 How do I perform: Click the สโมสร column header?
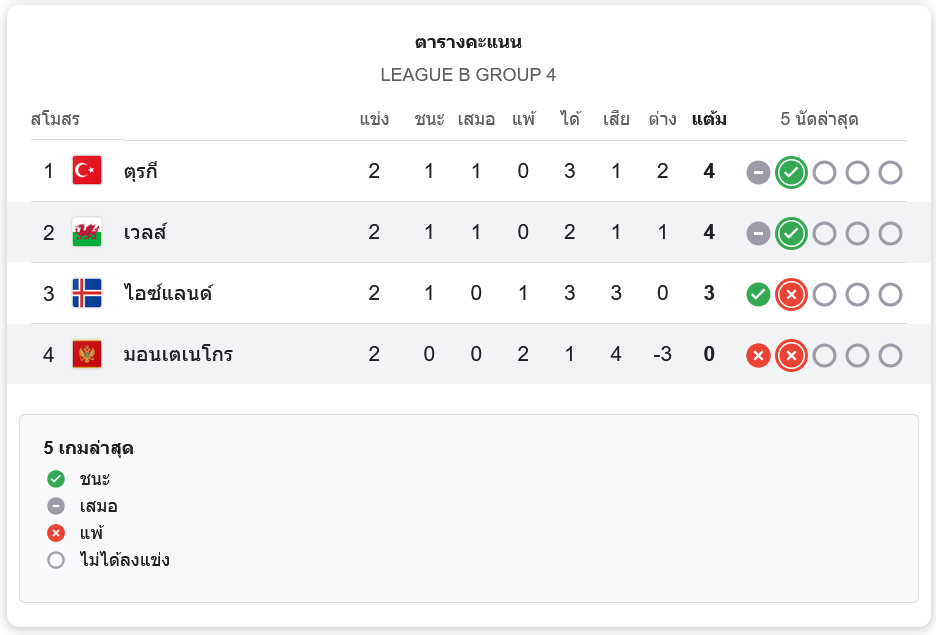(55, 120)
